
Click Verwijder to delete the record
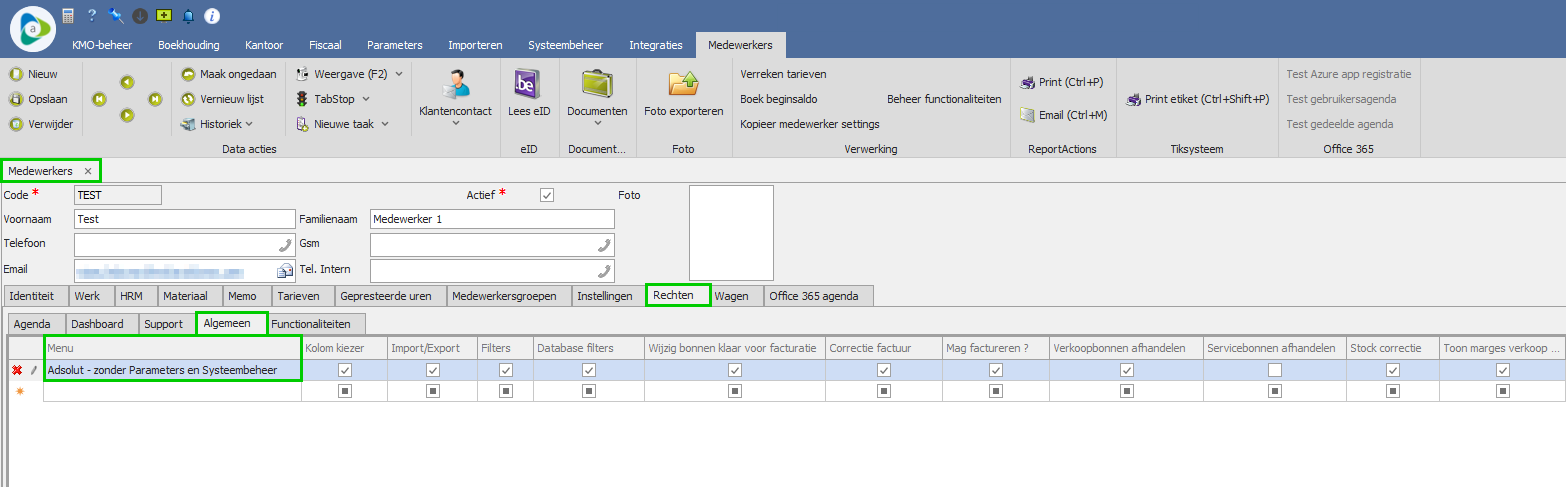pyautogui.click(x=41, y=124)
